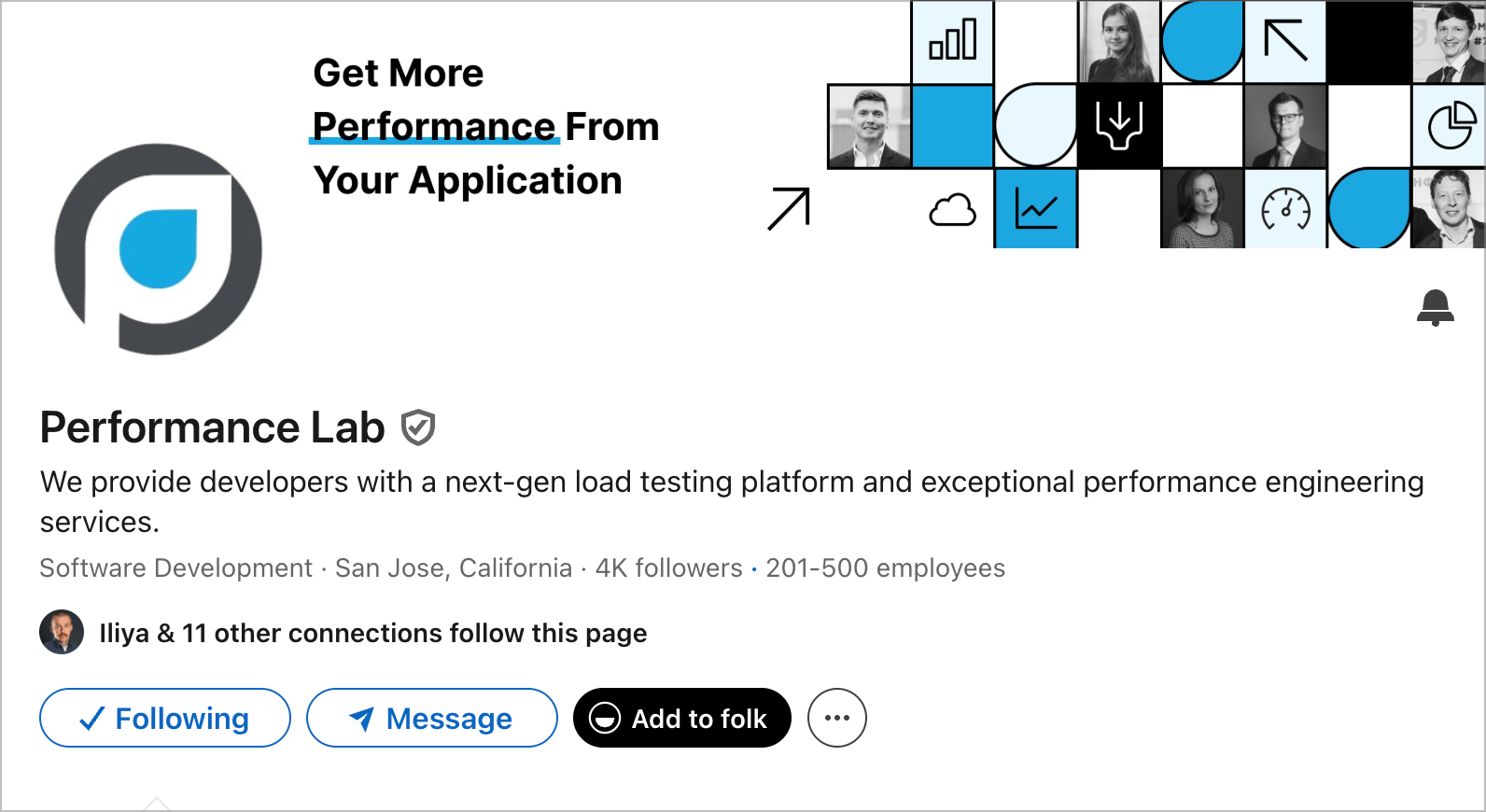This screenshot has height=812, width=1486.
Task: Click the Get More Performance banner headline
Action: [x=485, y=126]
